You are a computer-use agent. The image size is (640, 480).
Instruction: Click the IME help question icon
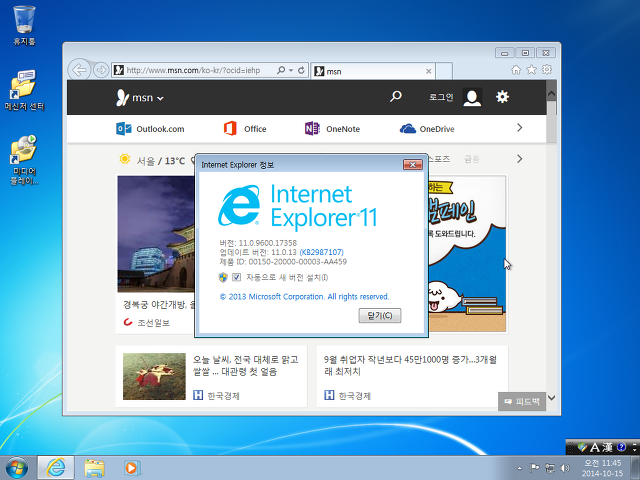tap(622, 447)
